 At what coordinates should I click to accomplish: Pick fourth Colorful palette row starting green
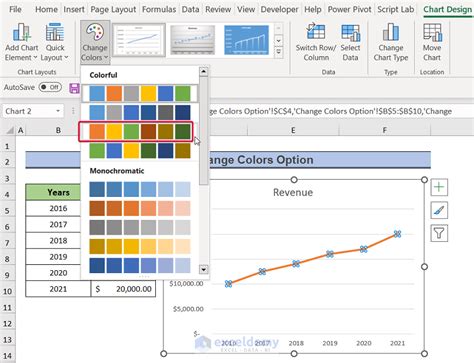click(x=140, y=151)
